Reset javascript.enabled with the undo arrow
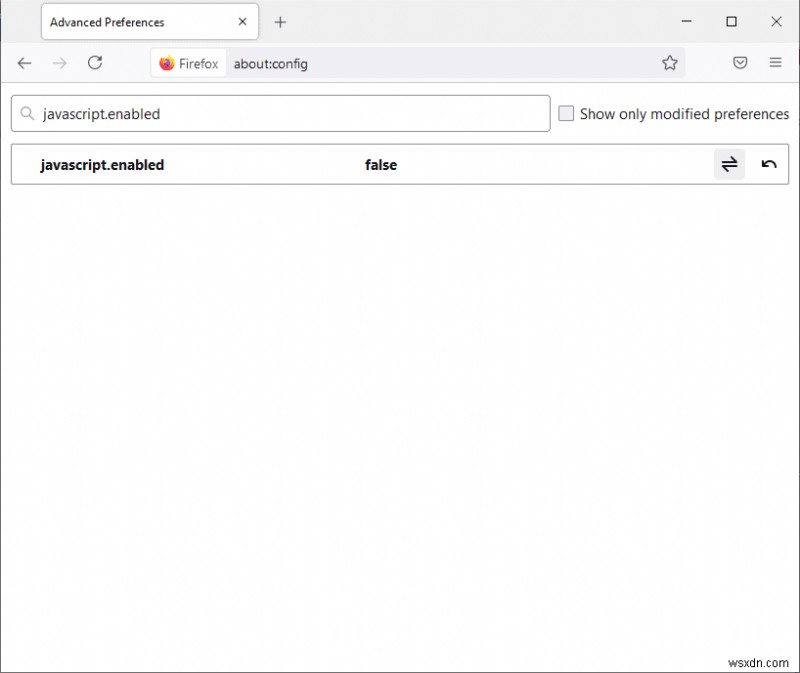Viewport: 800px width, 673px height. (x=768, y=164)
